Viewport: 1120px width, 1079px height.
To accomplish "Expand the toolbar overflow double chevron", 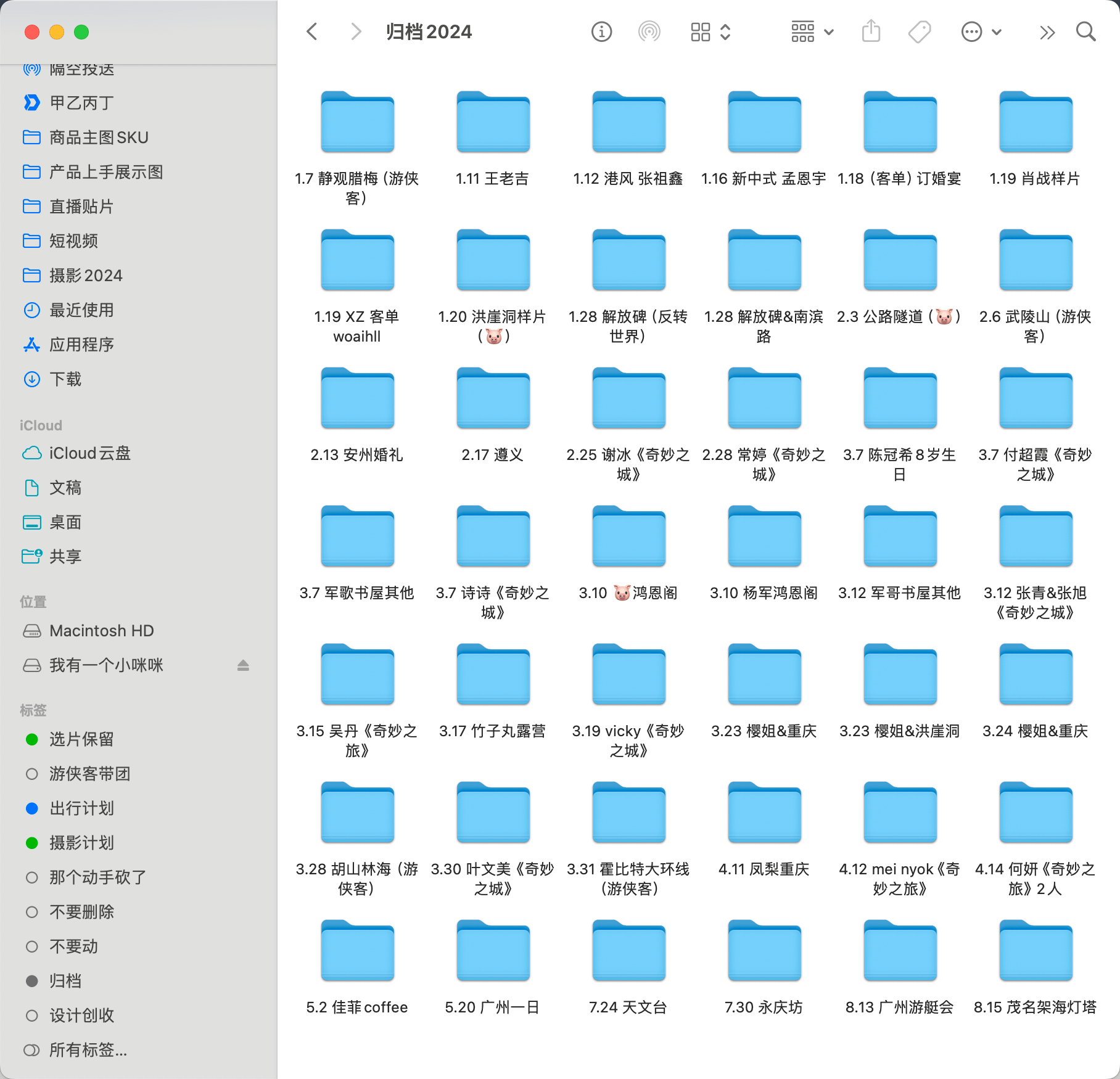I will (1047, 31).
